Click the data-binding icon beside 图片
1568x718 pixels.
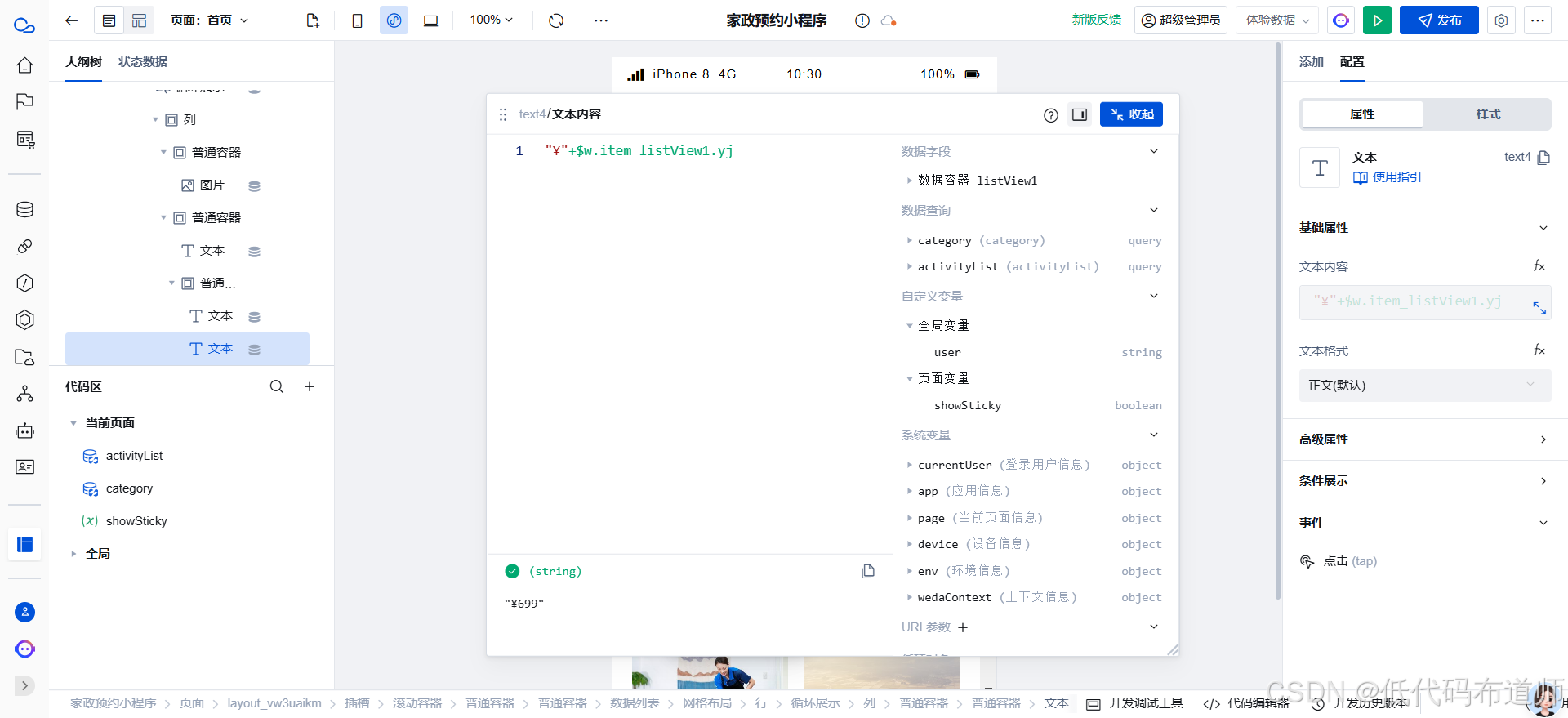(254, 186)
